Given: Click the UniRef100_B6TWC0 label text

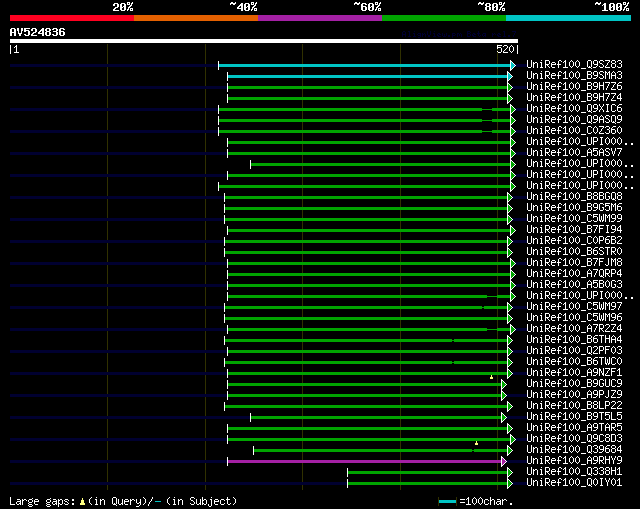Looking at the screenshot, I should coord(574,362).
